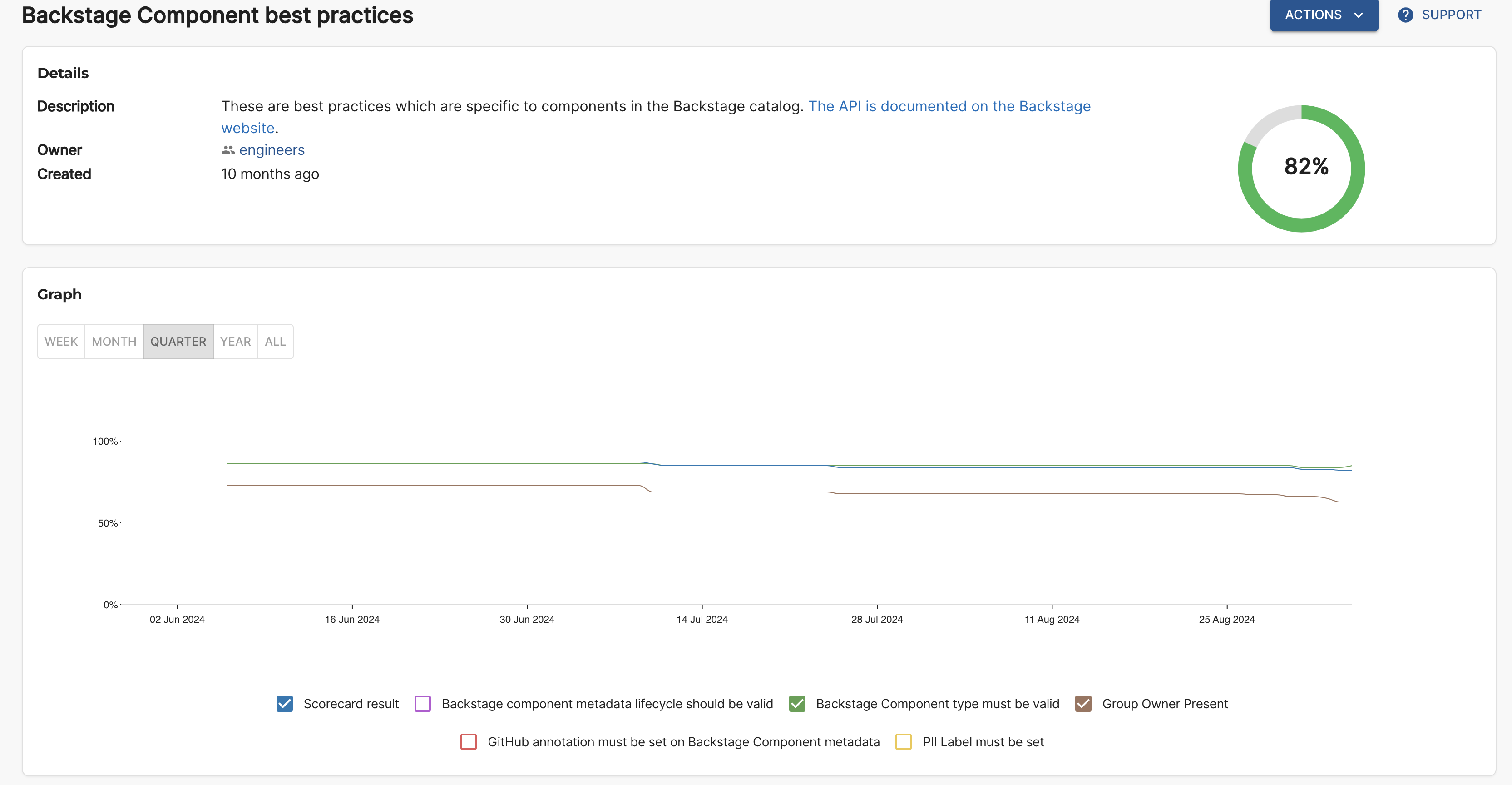Click the 'Backstage Component best practices' title
This screenshot has height=785, width=1512.
217,15
